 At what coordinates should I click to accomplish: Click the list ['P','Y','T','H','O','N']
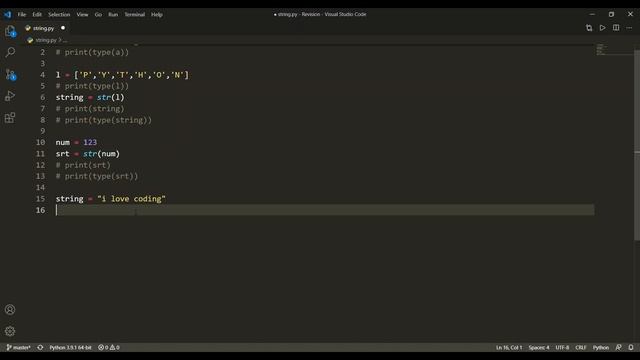point(131,75)
